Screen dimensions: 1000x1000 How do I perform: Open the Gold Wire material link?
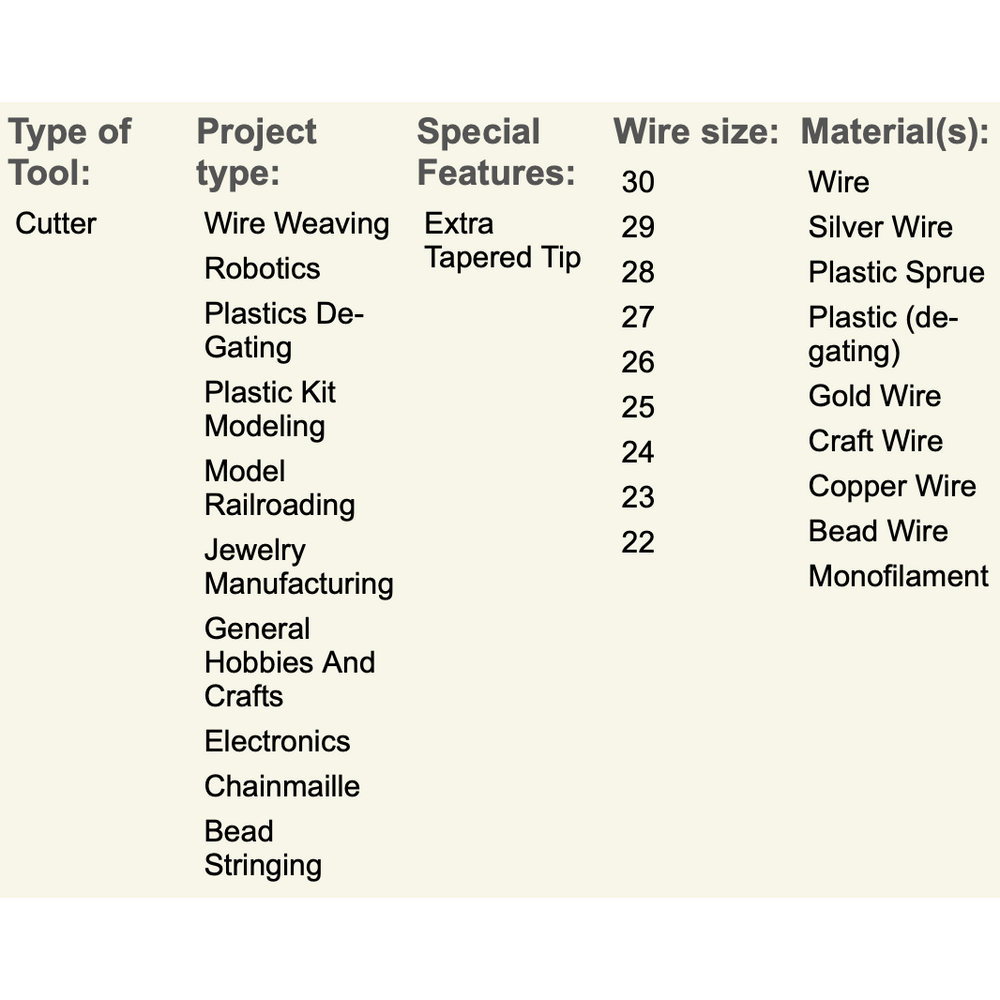pos(875,396)
